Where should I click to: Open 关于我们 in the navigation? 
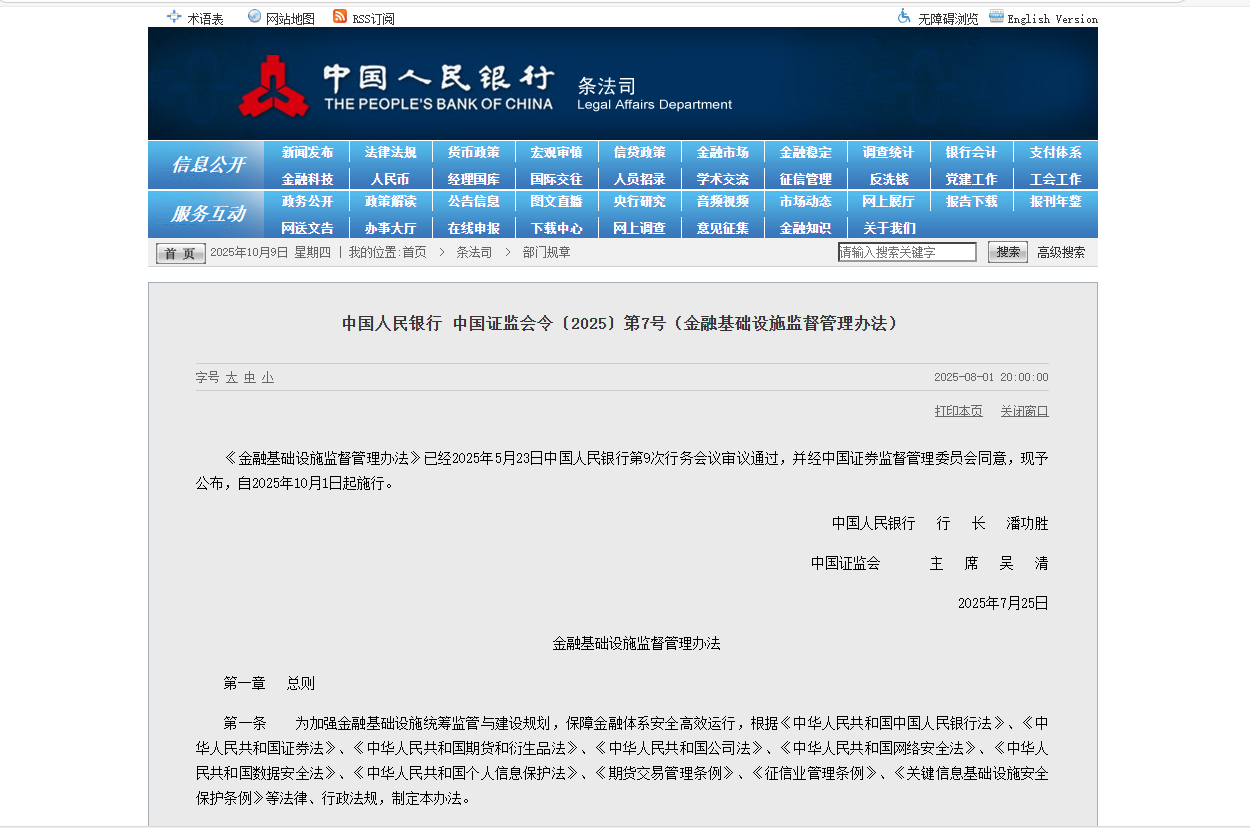click(x=888, y=228)
